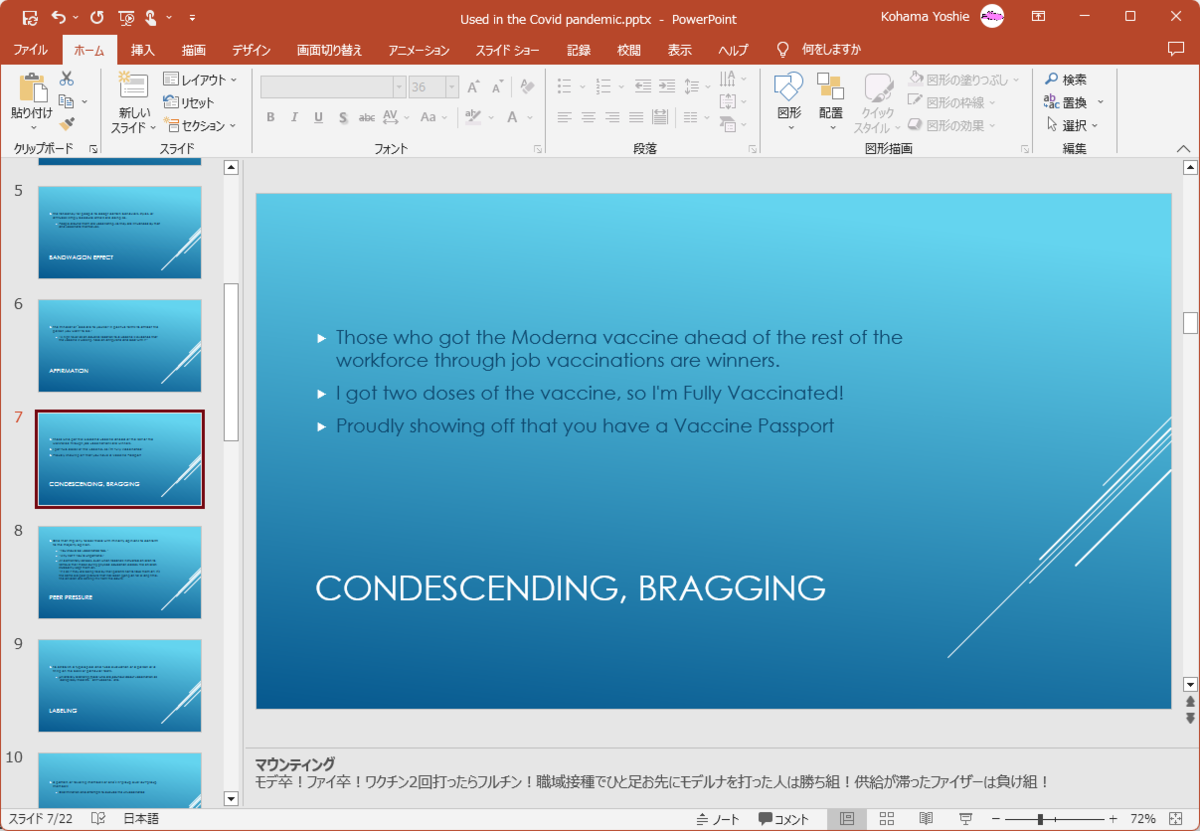This screenshot has height=831, width=1200.
Task: Click the Copy icon in clipboard group
Action: pos(67,101)
